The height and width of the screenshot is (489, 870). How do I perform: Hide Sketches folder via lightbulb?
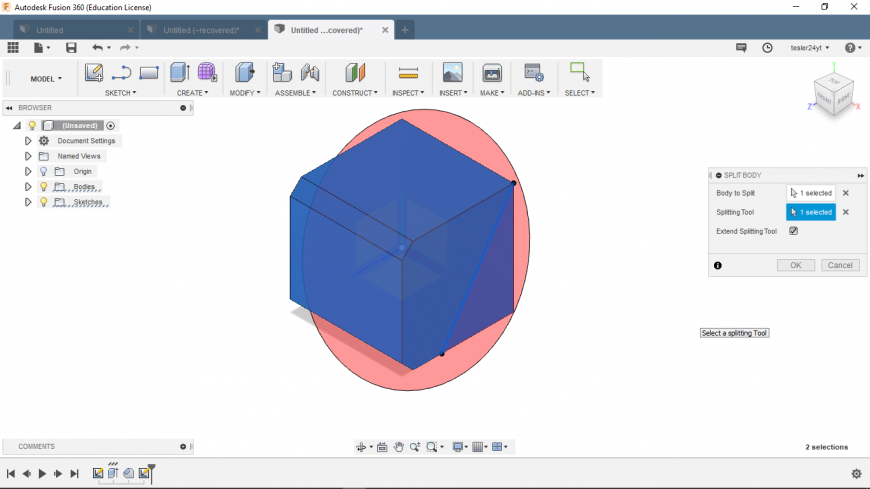44,202
